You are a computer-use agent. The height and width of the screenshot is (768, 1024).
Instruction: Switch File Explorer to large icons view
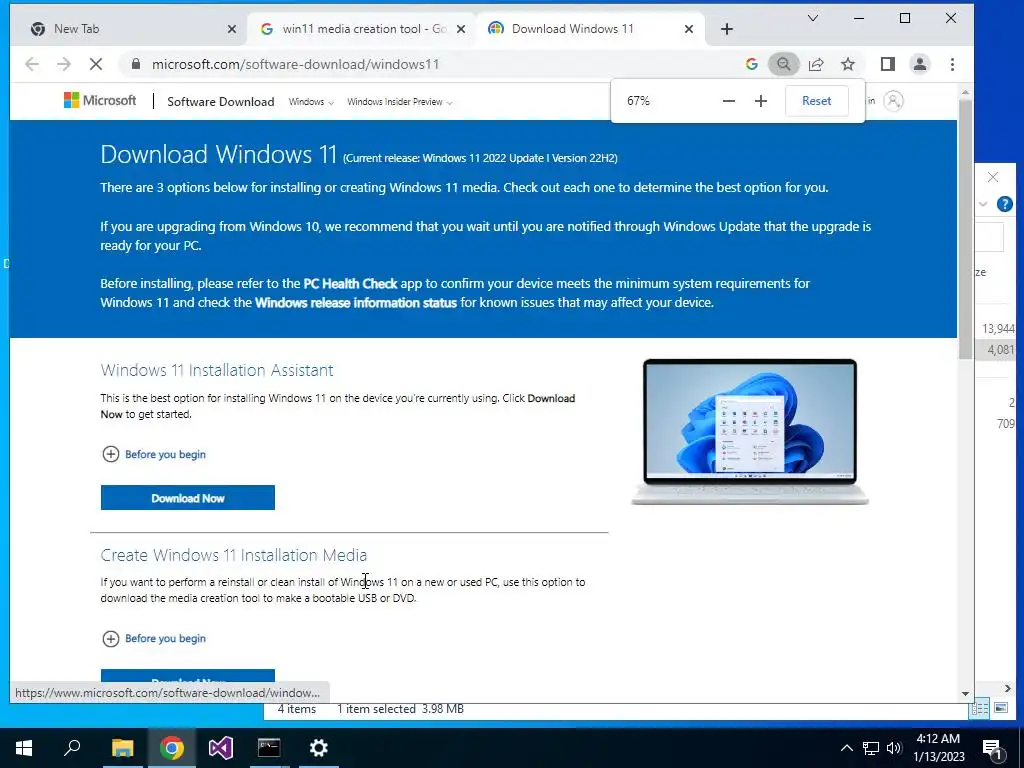pos(1000,708)
